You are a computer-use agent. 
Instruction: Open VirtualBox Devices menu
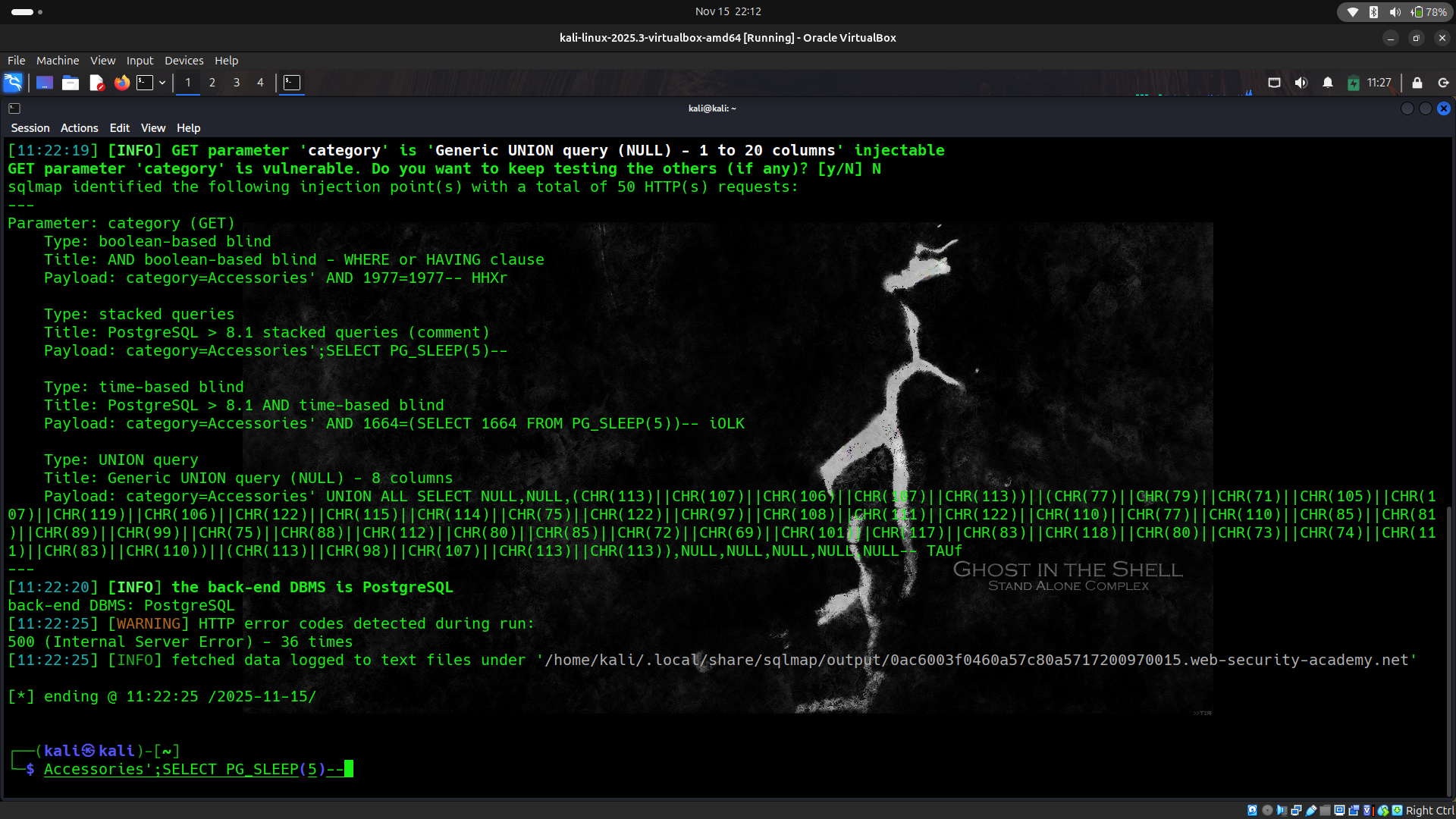click(x=184, y=61)
